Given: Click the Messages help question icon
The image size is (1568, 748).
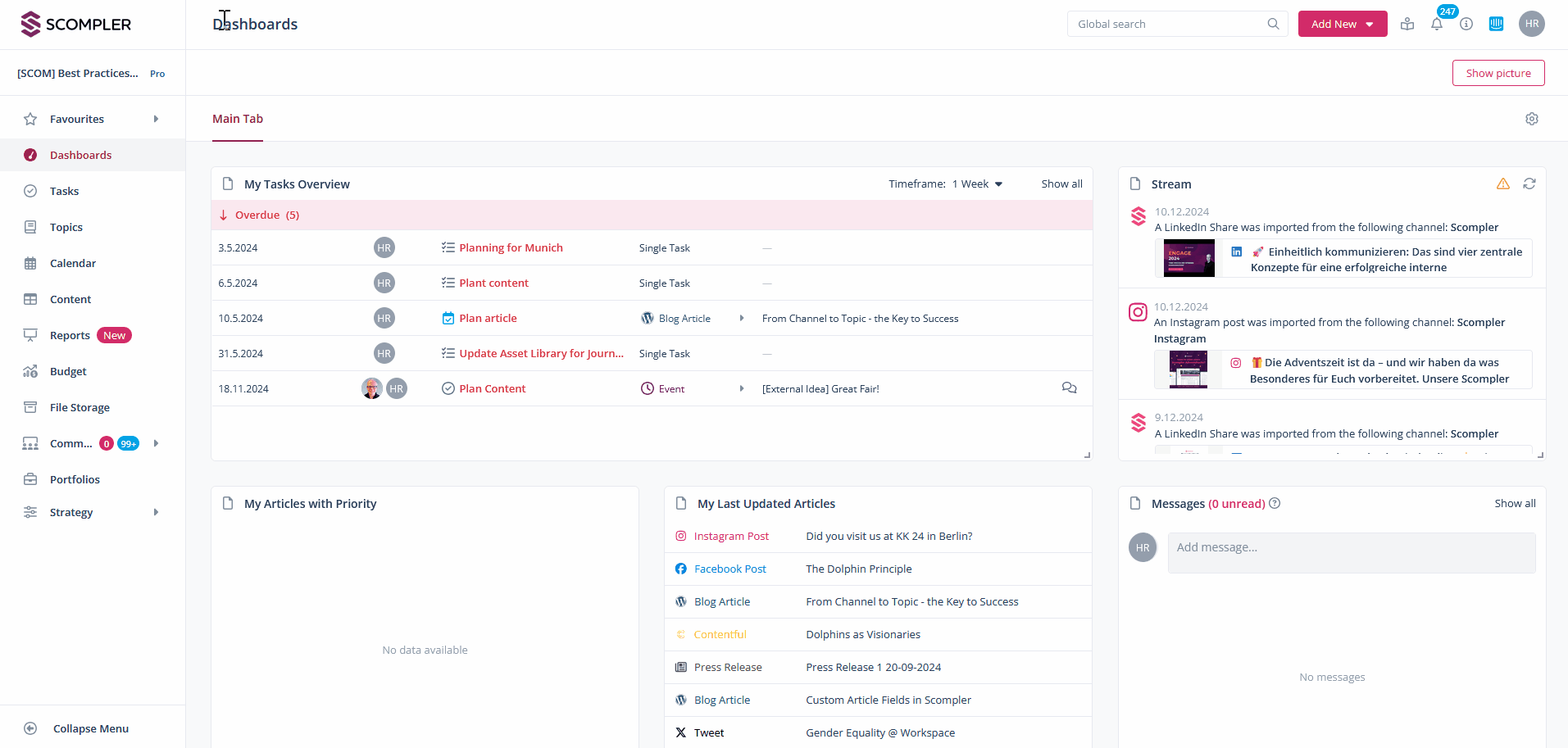Looking at the screenshot, I should [1275, 504].
